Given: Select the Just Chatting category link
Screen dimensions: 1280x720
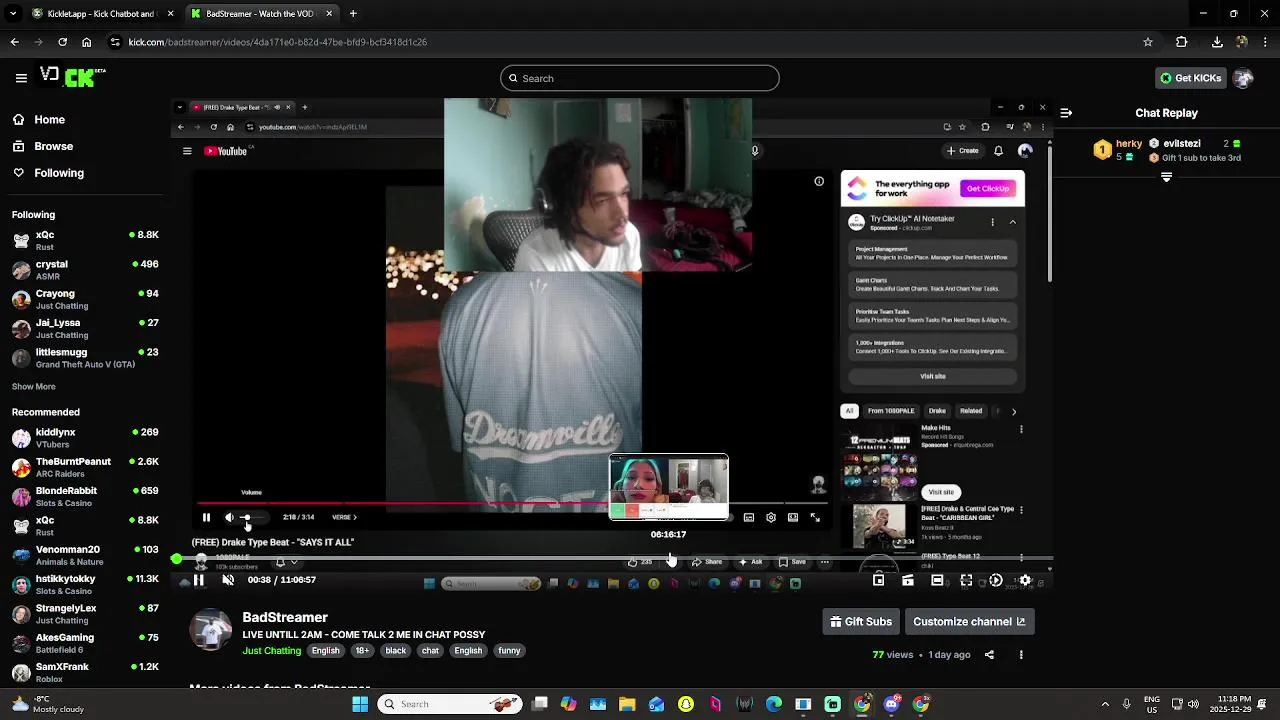Looking at the screenshot, I should (x=272, y=651).
